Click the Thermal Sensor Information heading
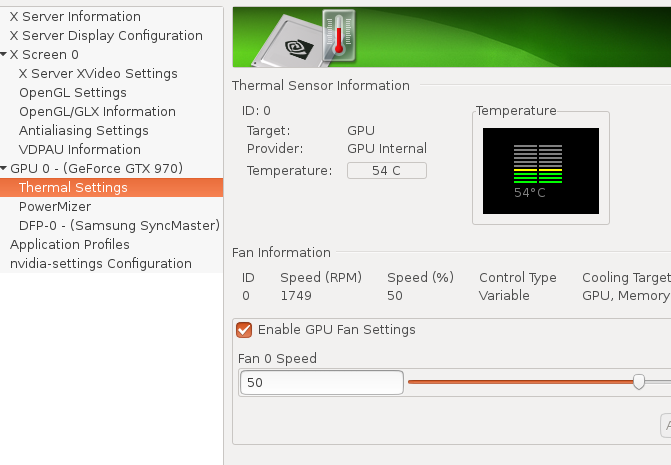This screenshot has width=671, height=465. tap(321, 86)
